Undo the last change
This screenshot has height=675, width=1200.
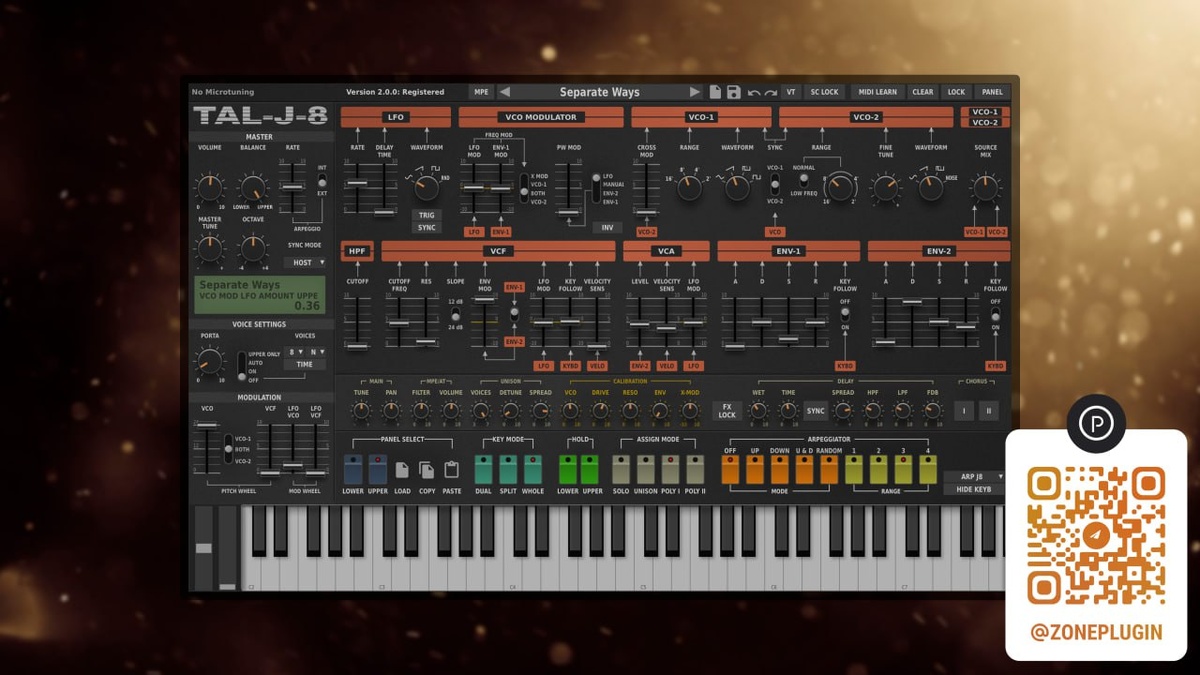click(x=754, y=92)
